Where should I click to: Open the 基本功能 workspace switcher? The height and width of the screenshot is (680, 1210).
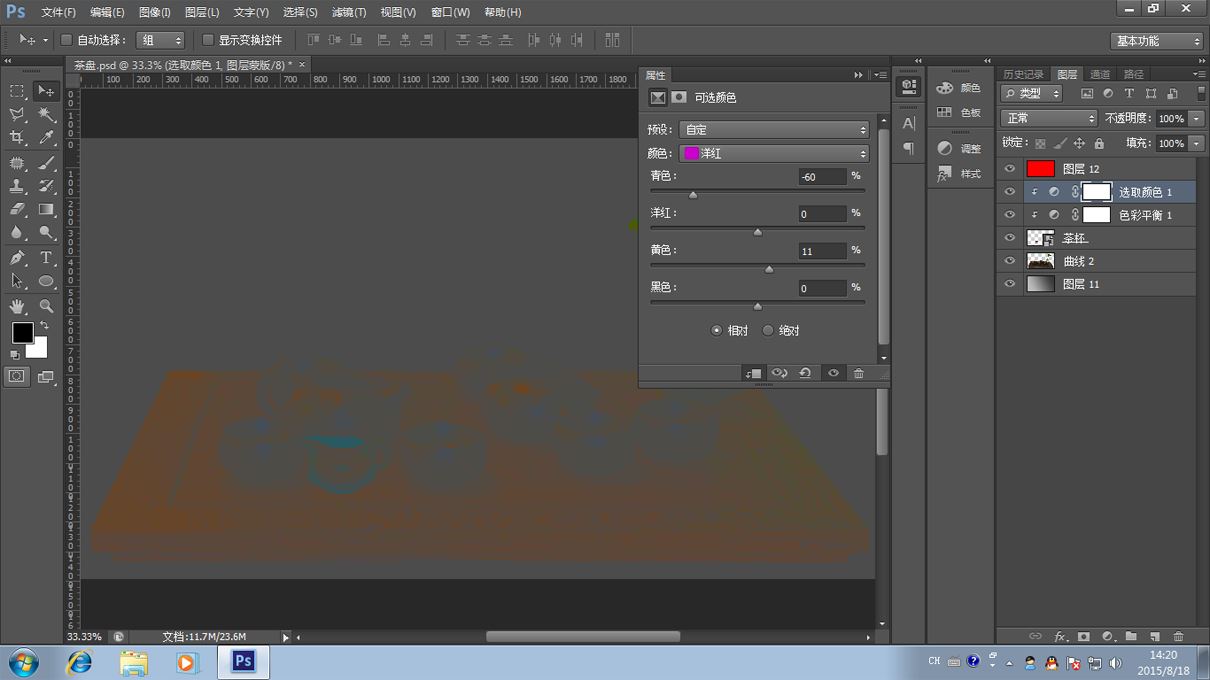click(1157, 41)
